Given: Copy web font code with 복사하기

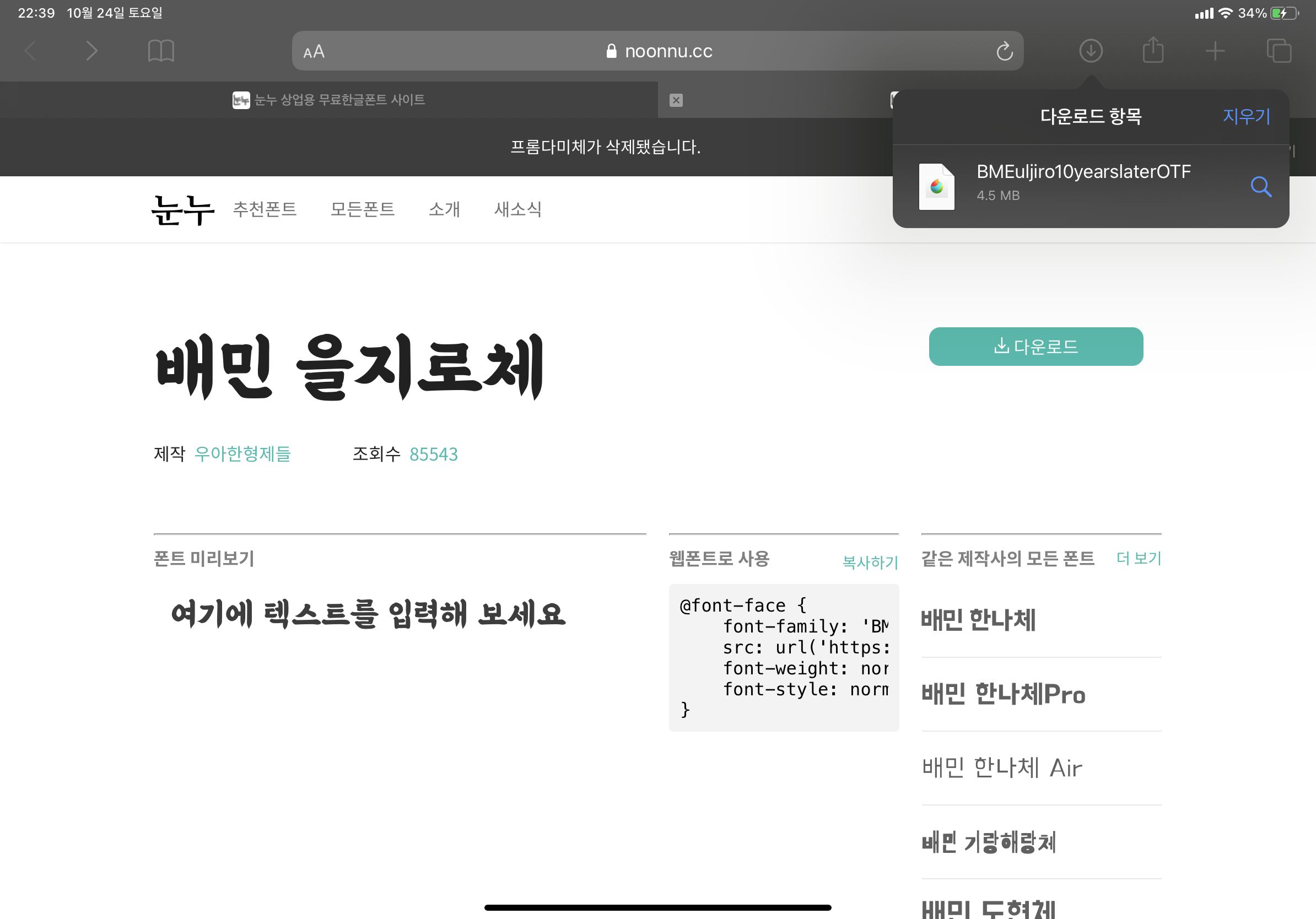Looking at the screenshot, I should [x=870, y=562].
